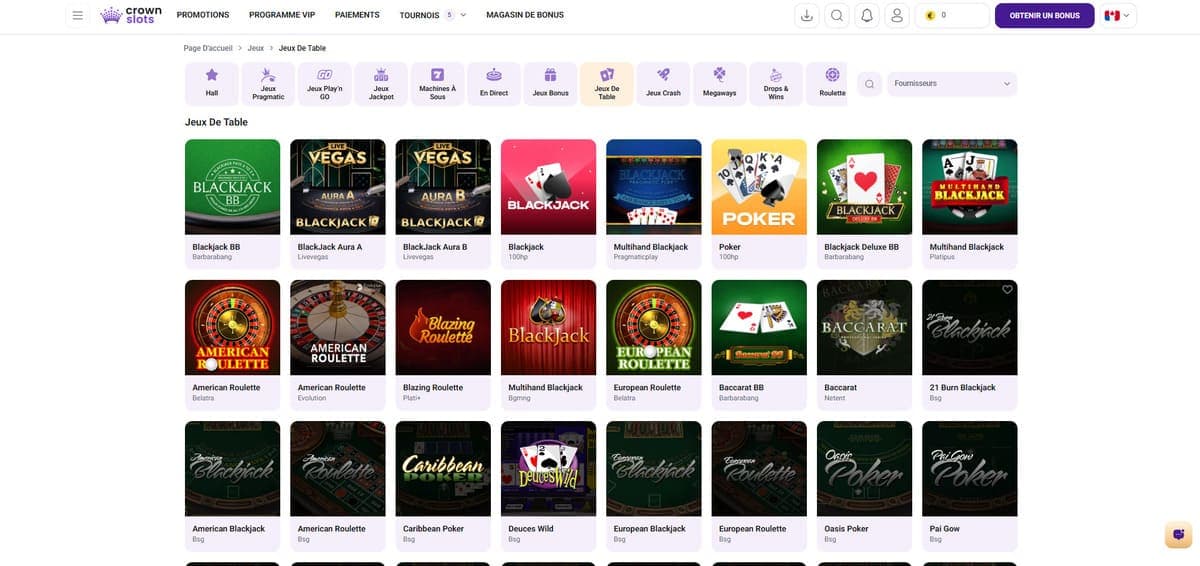Open the notifications bell icon
Image resolution: width=1200 pixels, height=566 pixels.
coord(867,15)
